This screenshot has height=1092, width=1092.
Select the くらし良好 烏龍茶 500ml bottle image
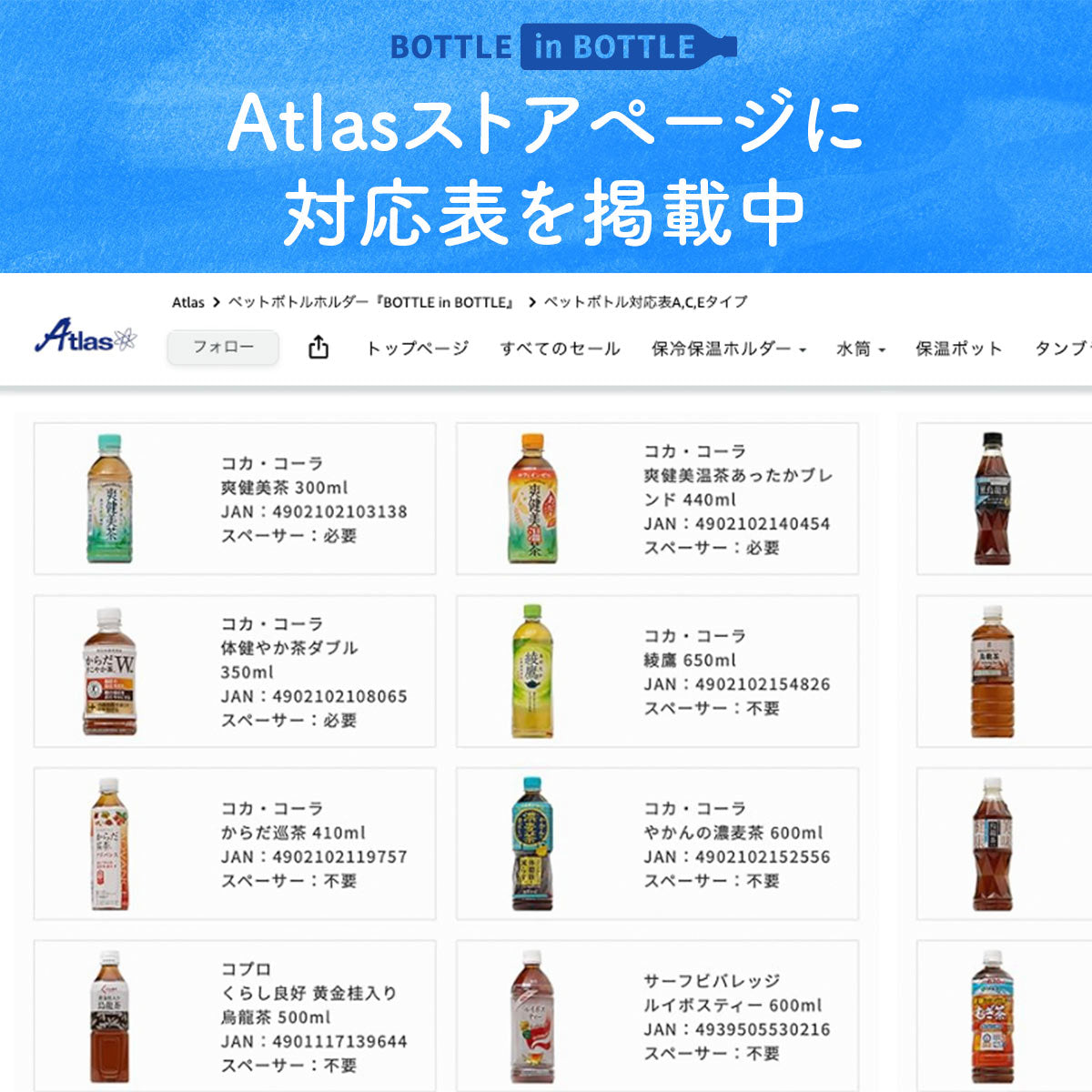[x=109, y=1016]
